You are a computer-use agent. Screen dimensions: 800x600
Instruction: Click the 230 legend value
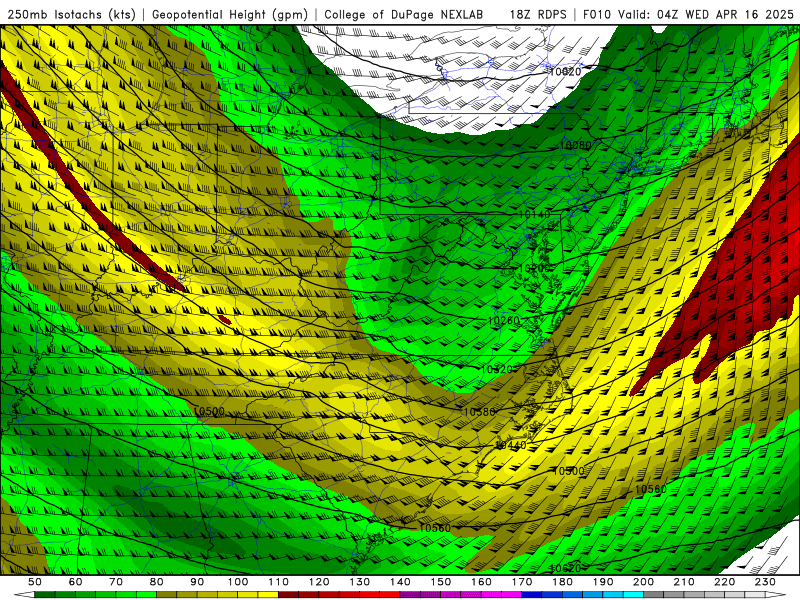click(766, 582)
